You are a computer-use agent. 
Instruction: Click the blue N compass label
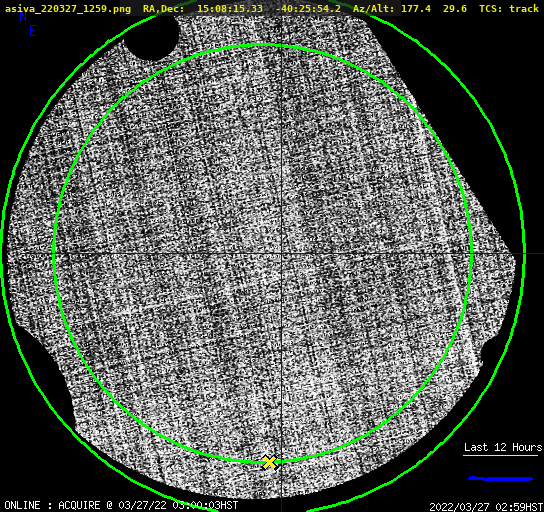coord(23,16)
